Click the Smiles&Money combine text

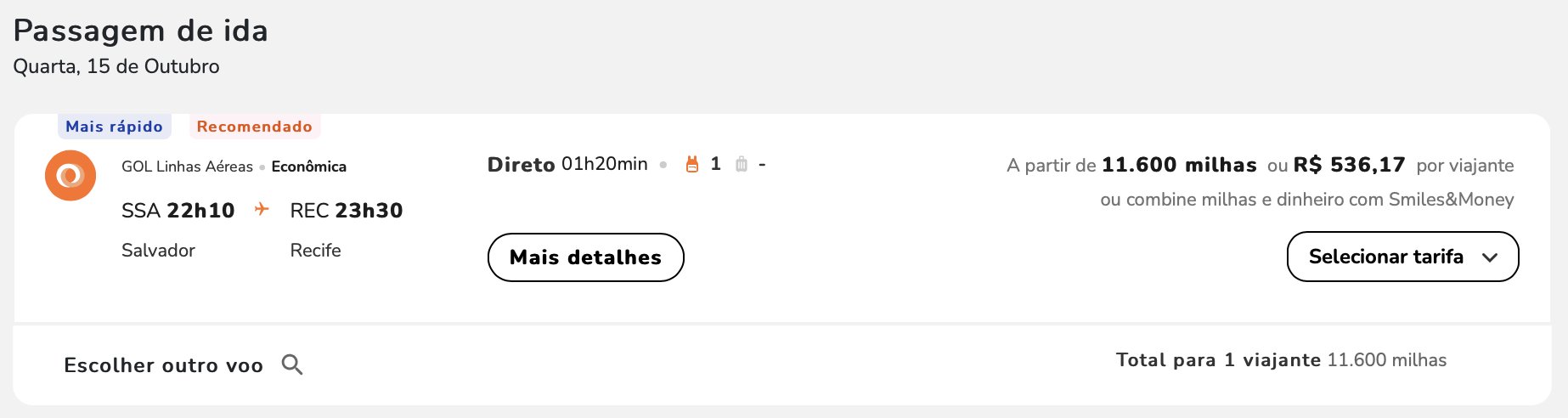1307,200
